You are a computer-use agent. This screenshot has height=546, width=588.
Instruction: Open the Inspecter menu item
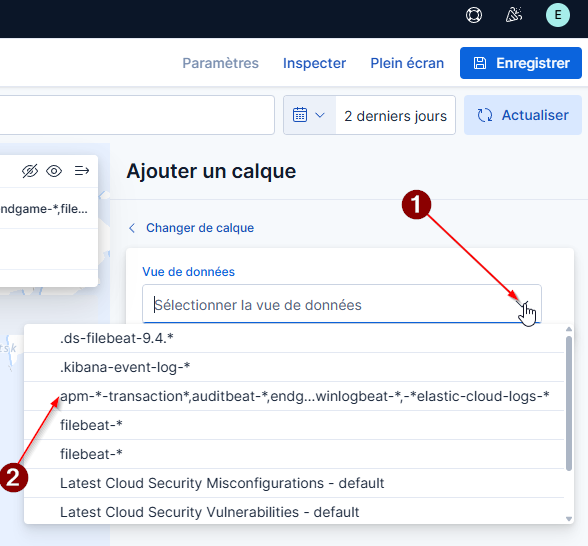coord(314,63)
